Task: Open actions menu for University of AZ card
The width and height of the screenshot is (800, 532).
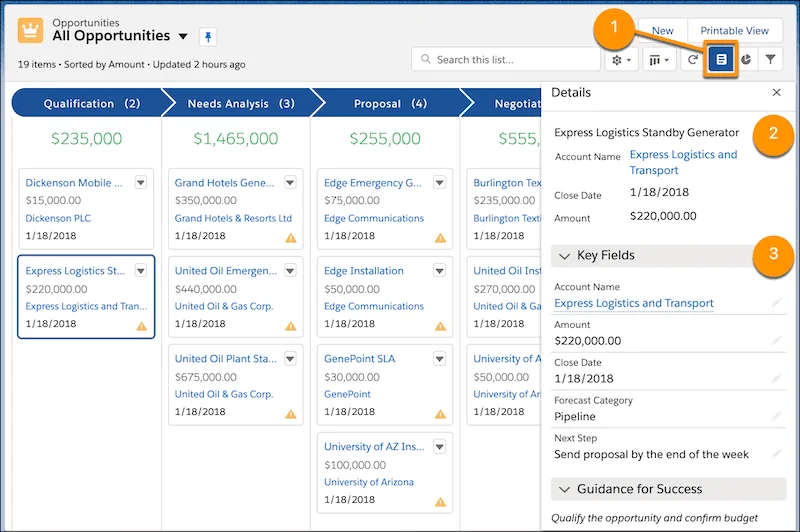Action: click(439, 447)
